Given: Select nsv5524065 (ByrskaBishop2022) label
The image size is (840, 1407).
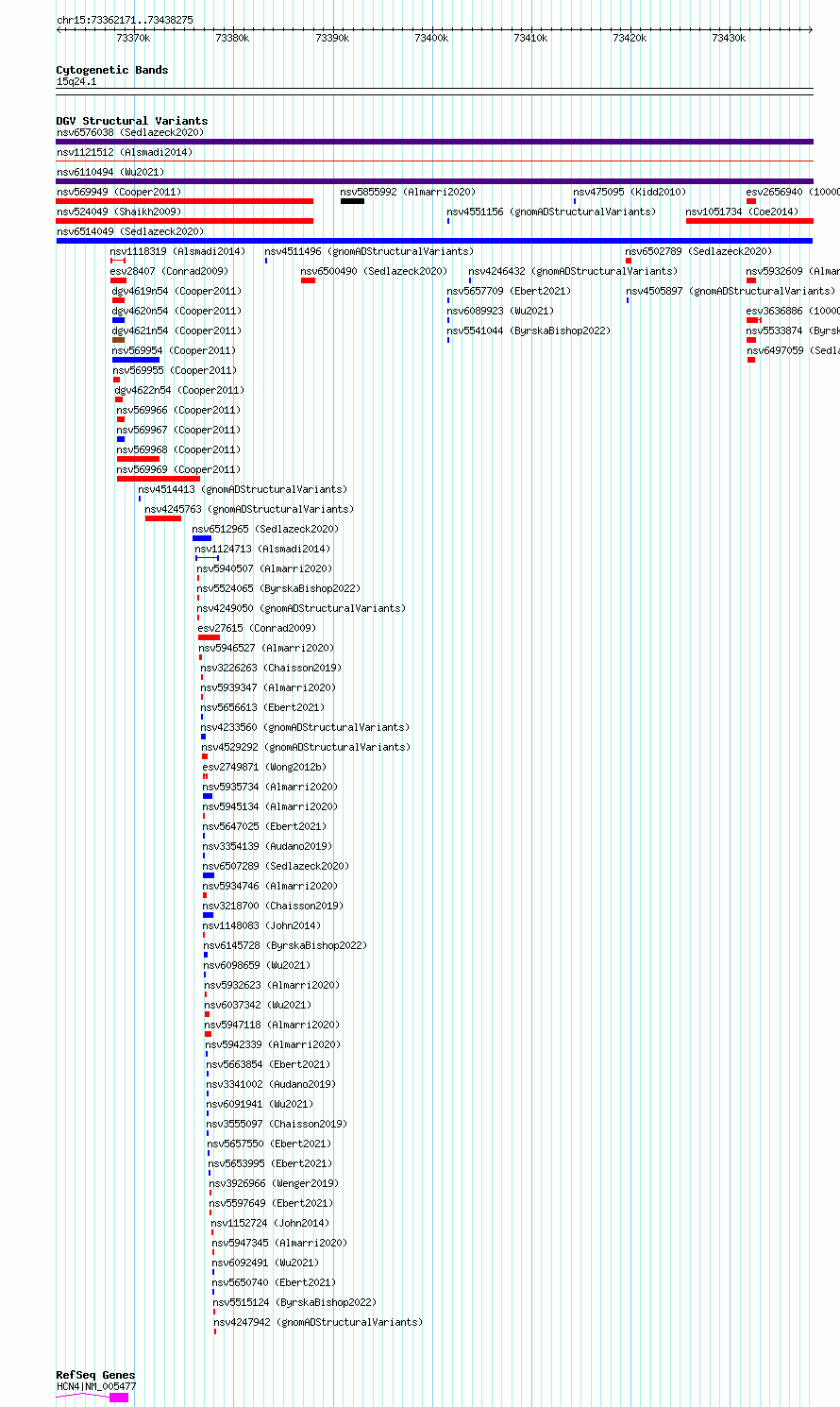Looking at the screenshot, I should (279, 588).
